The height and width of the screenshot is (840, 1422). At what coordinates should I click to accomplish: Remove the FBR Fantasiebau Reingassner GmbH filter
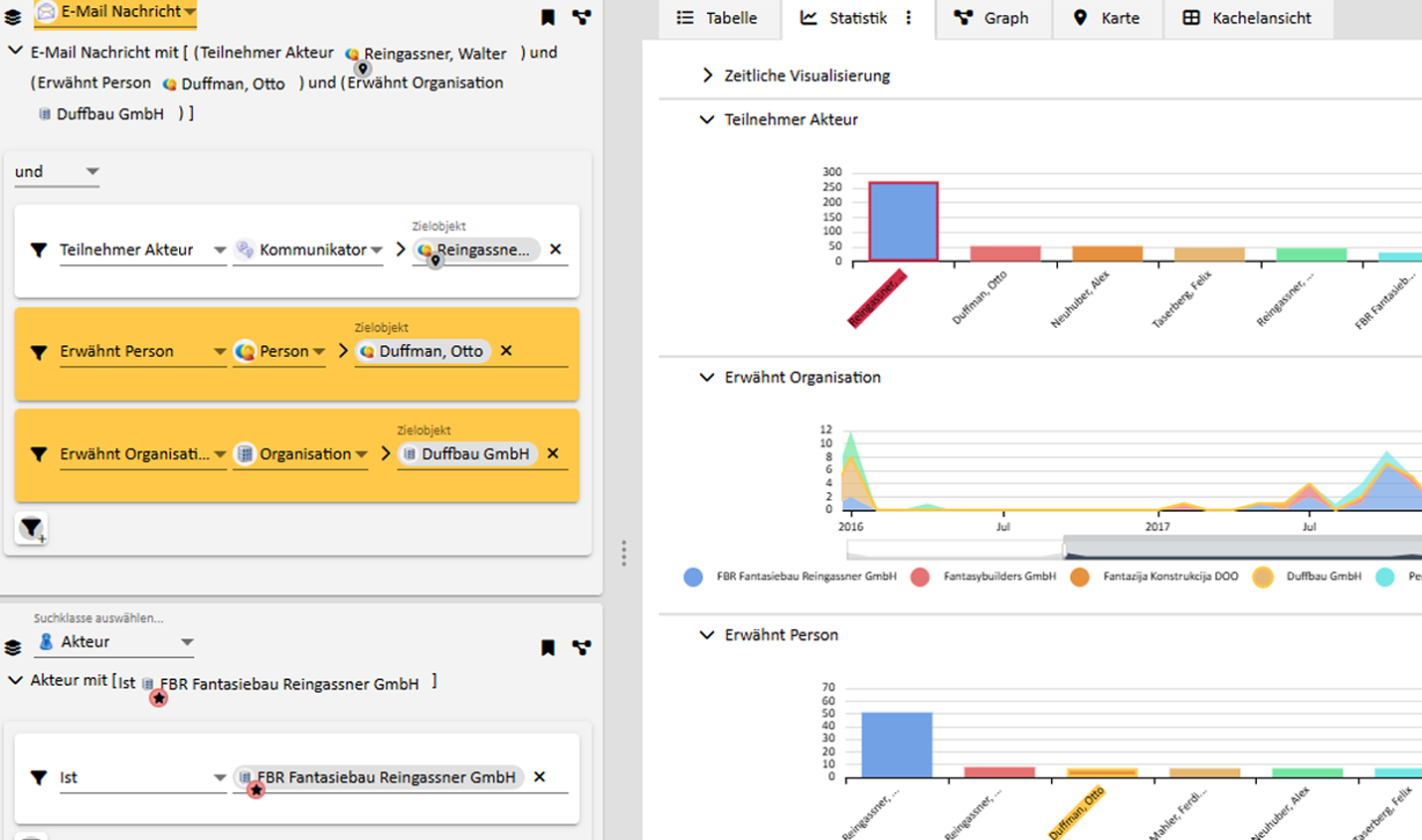(x=540, y=777)
